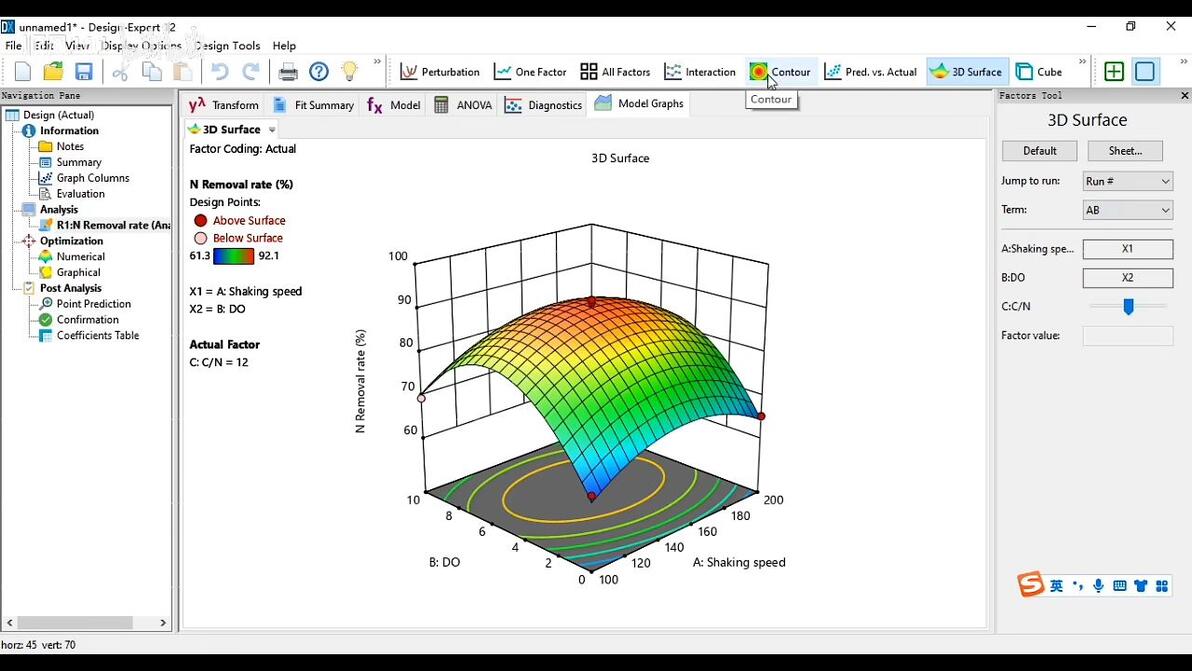1192x671 pixels.
Task: Click the light bulb tips icon
Action: 349,72
